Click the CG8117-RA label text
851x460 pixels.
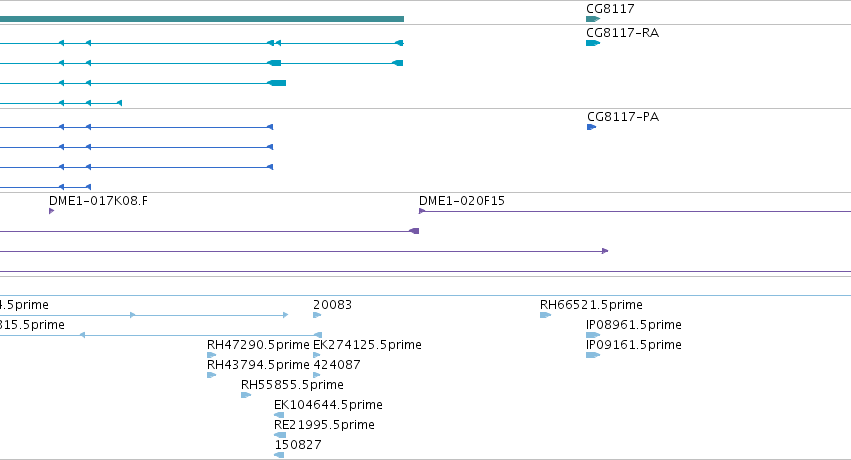[x=623, y=33]
